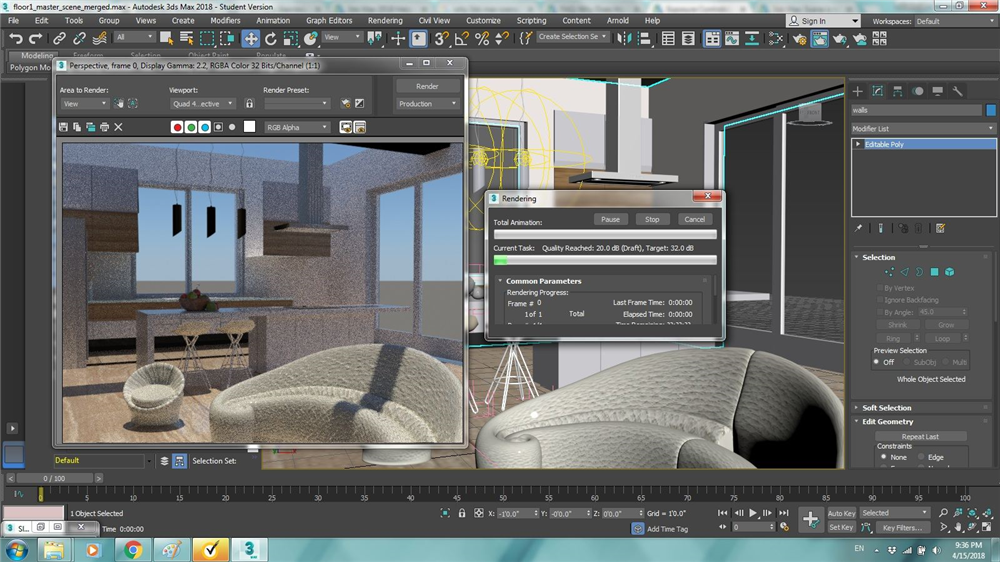Click the Rotate tool in main toolbar
This screenshot has width=1000, height=562.
pyautogui.click(x=270, y=38)
